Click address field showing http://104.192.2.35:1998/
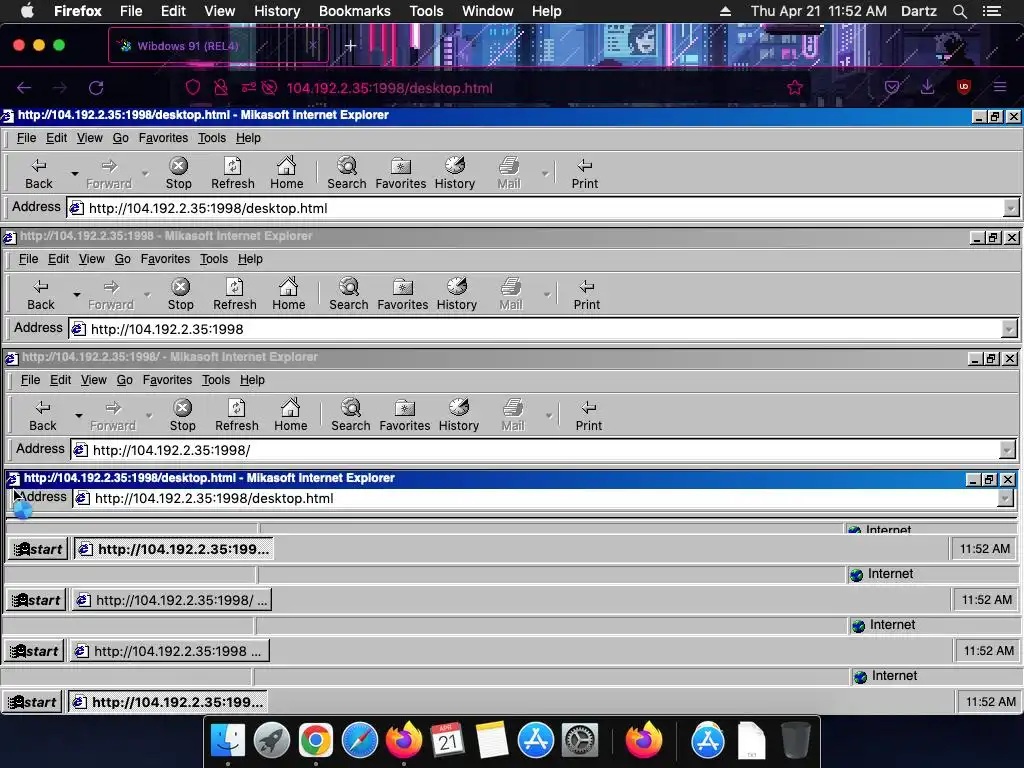The height and width of the screenshot is (768, 1024). pyautogui.click(x=535, y=450)
